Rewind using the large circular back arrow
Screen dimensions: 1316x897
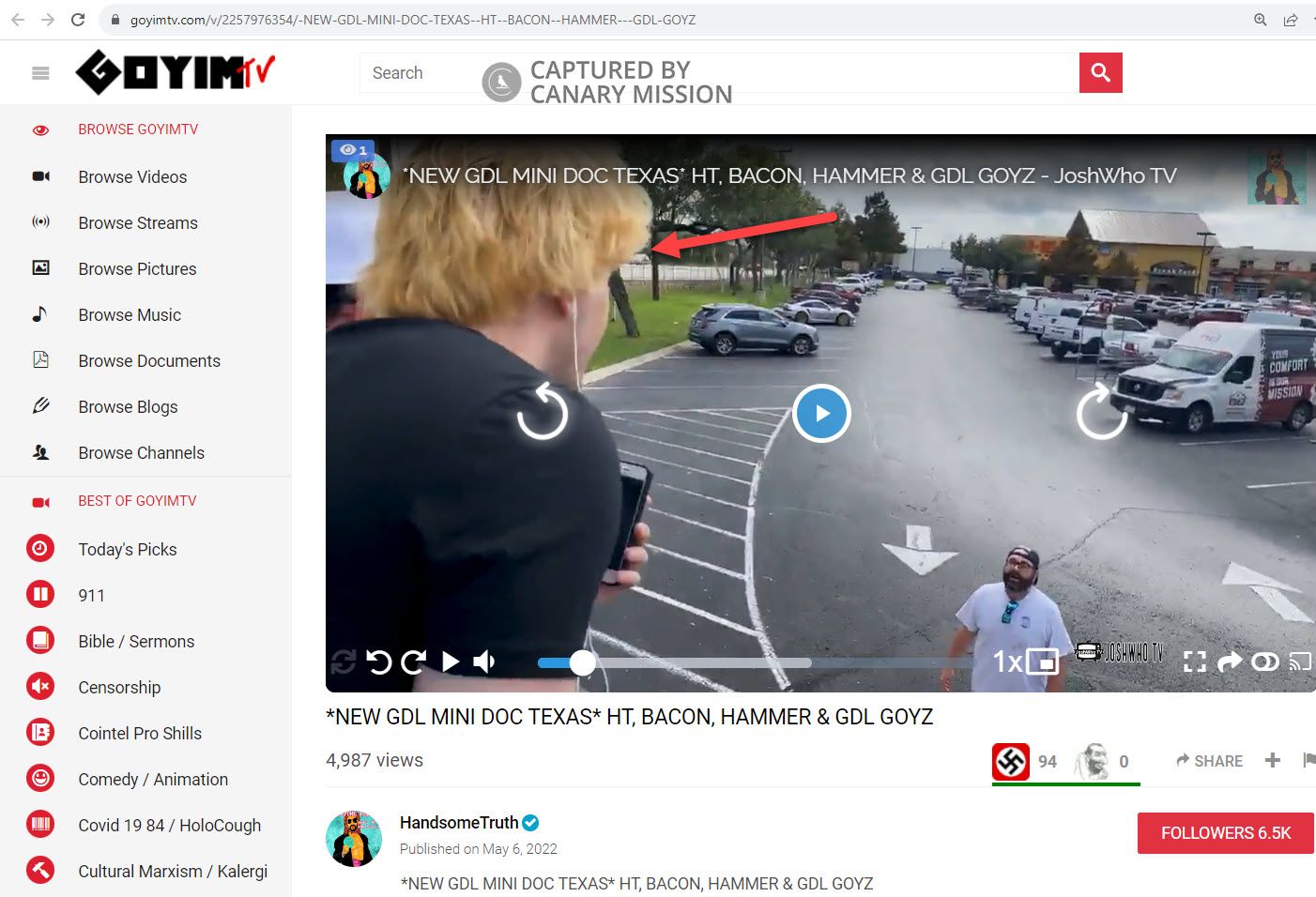[543, 412]
